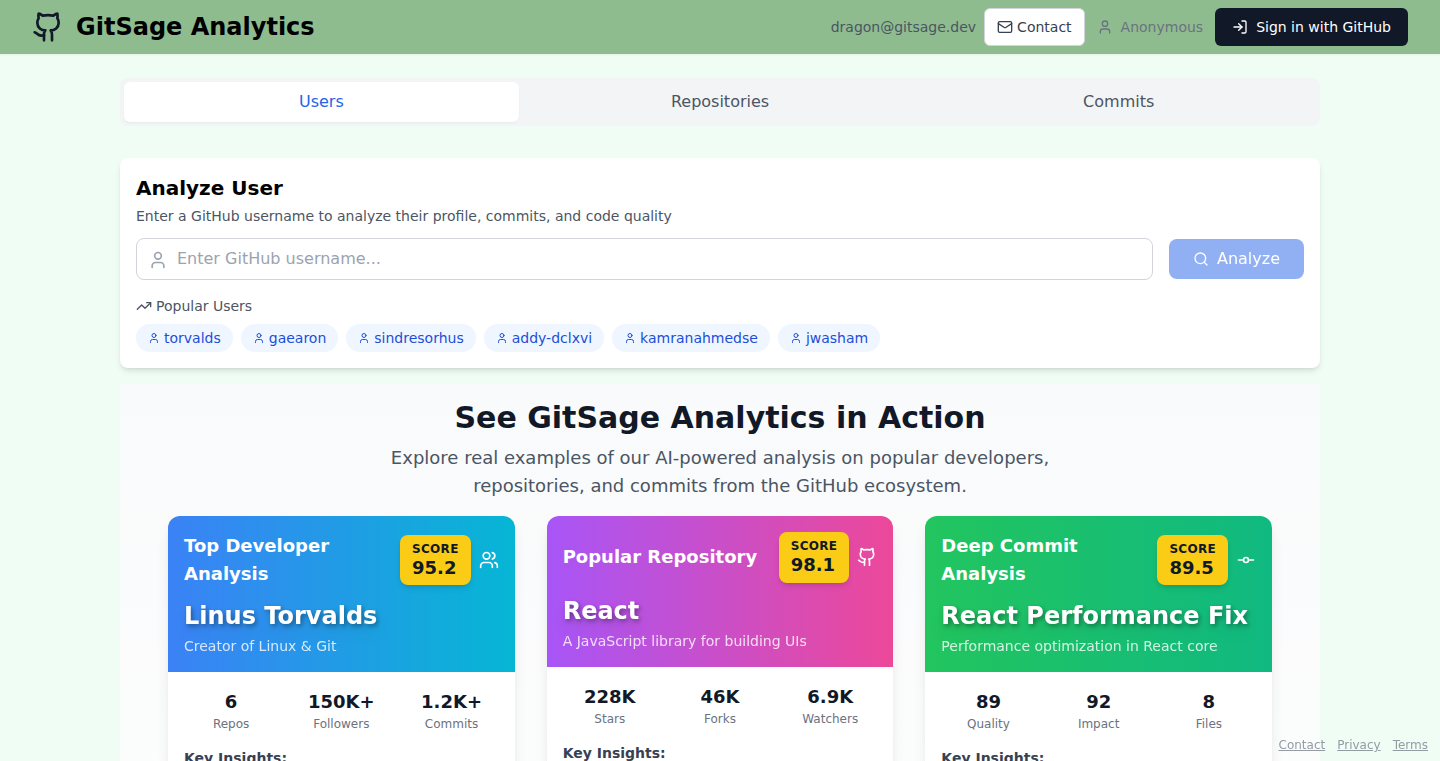Open the Repositories tab
Screen dimensions: 1440x761
pyautogui.click(x=720, y=102)
